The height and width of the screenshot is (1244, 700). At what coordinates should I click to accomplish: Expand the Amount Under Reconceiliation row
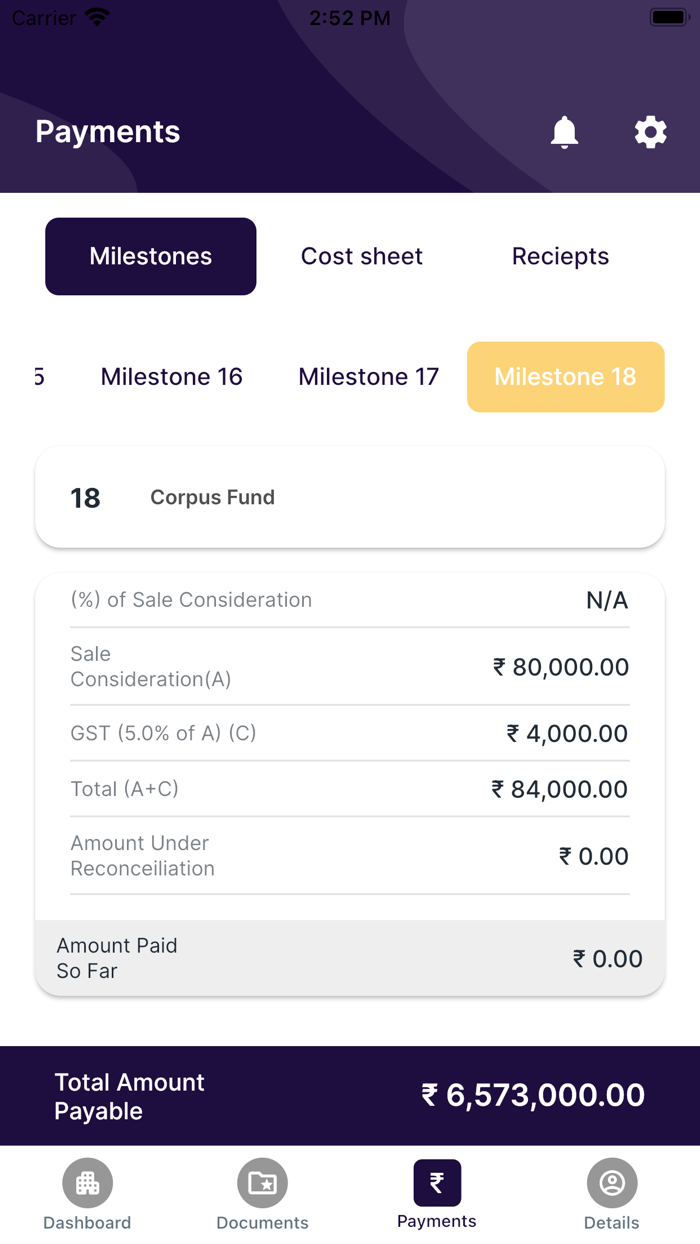[349, 856]
